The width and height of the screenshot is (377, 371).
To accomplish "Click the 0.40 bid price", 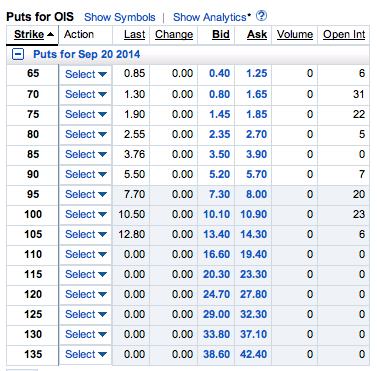I will (219, 73).
